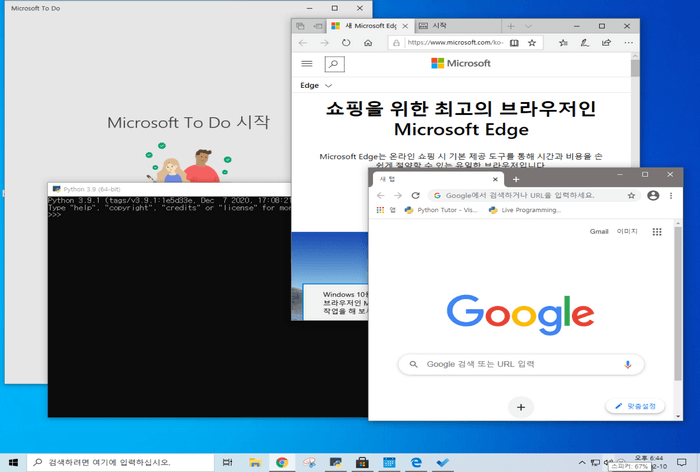
Task: Start voice search with microphone icon
Action: pos(628,364)
